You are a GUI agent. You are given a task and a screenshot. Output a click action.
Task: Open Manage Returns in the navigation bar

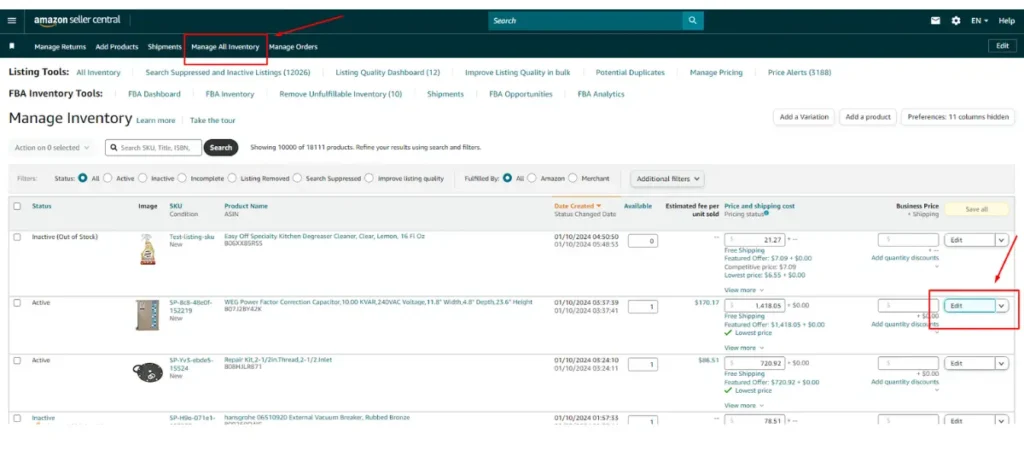60,47
